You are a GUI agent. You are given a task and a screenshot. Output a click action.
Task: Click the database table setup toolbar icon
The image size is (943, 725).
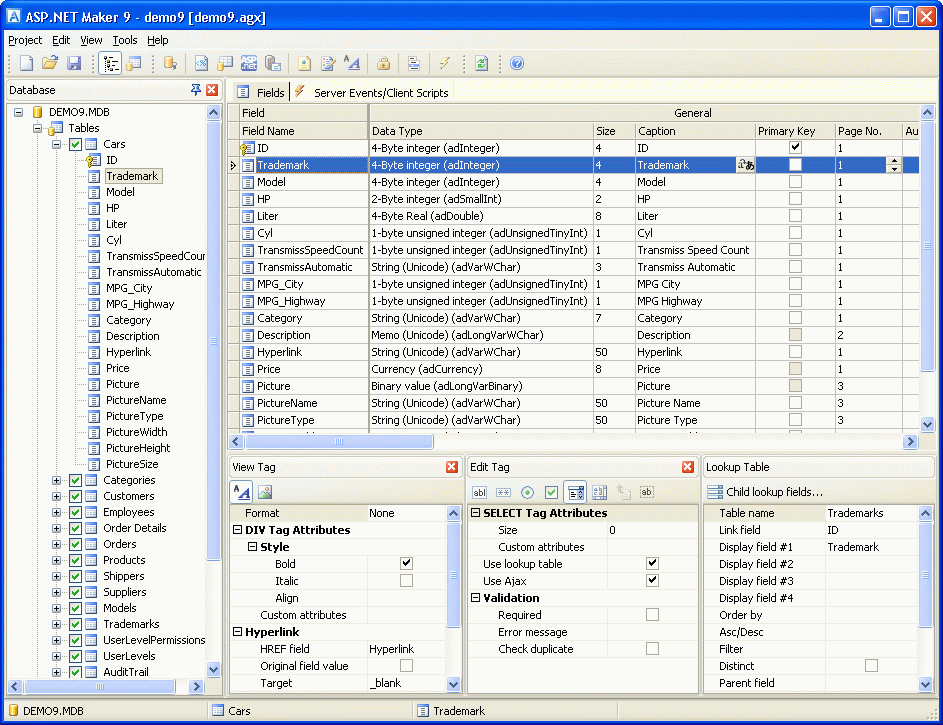click(x=134, y=63)
